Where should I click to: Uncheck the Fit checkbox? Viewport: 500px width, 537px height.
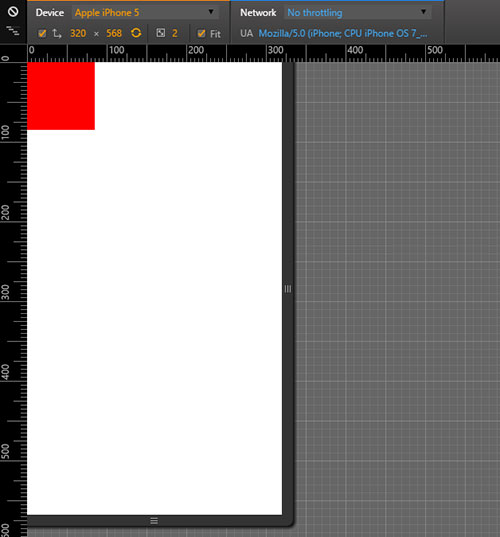(x=201, y=33)
